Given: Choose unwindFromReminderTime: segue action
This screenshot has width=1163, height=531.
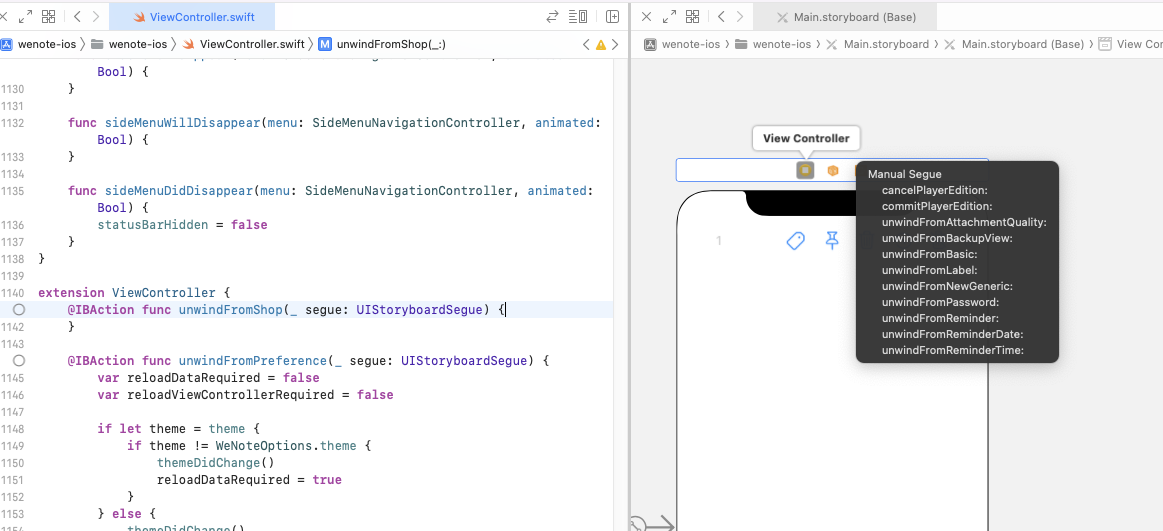Looking at the screenshot, I should (x=952, y=350).
